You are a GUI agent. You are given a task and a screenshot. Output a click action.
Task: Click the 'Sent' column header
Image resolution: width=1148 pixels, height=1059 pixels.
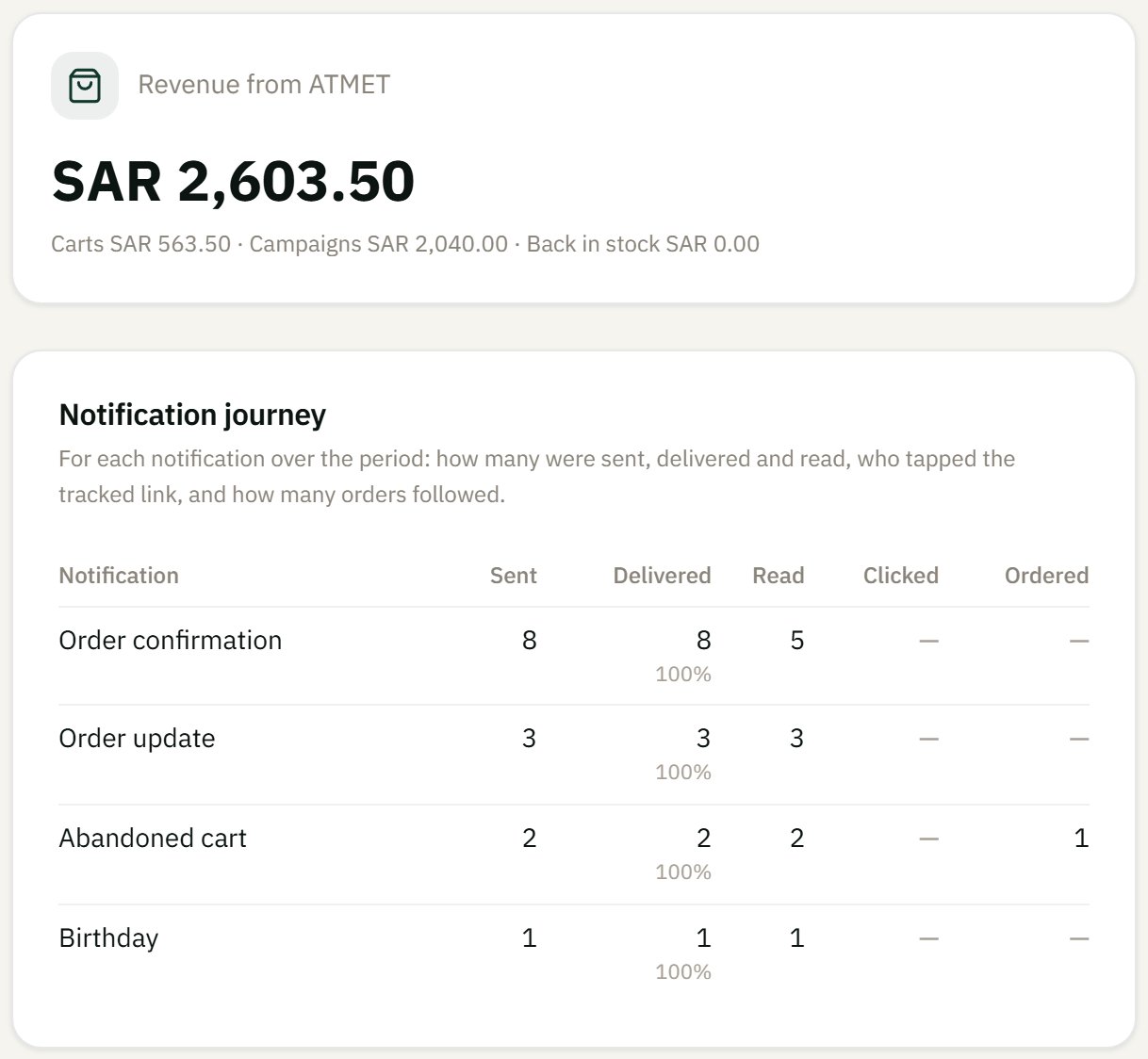(x=514, y=576)
